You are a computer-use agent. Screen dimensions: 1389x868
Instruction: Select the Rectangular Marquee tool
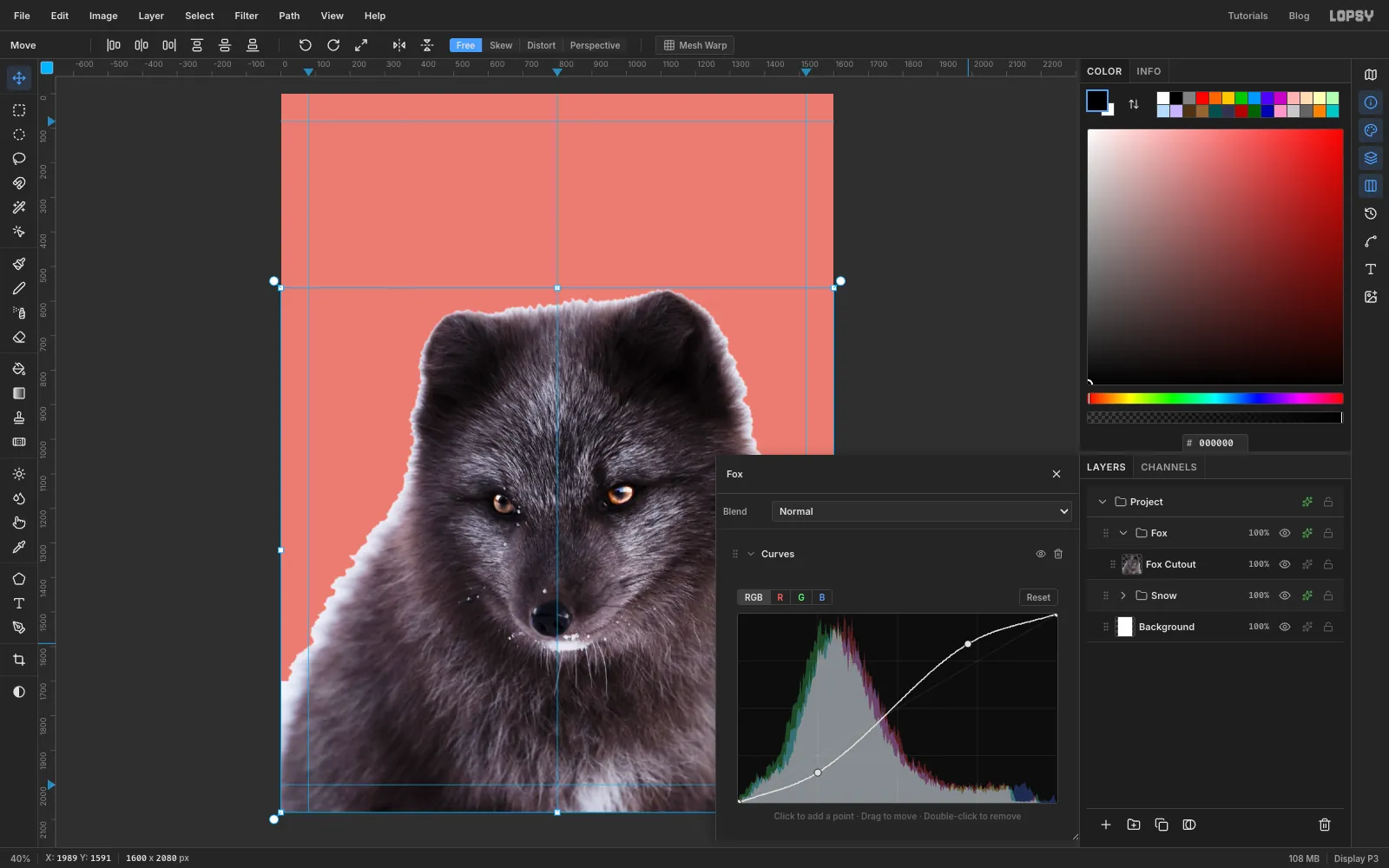pyautogui.click(x=19, y=110)
